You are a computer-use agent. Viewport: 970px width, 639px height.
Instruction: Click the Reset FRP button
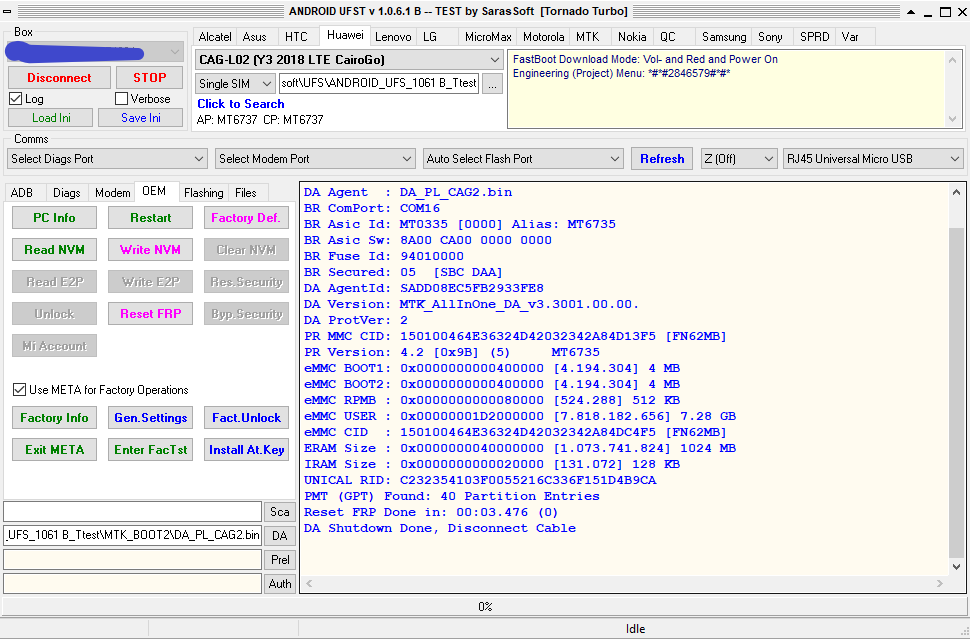coord(150,314)
